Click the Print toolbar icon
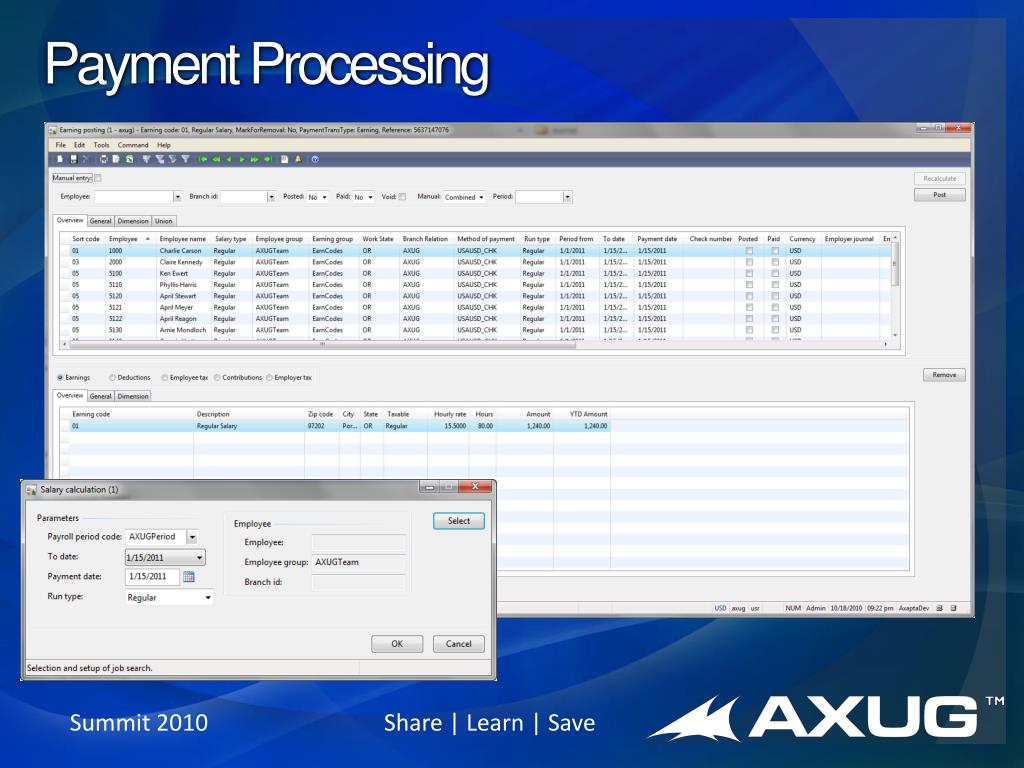The image size is (1024, 768). (103, 159)
